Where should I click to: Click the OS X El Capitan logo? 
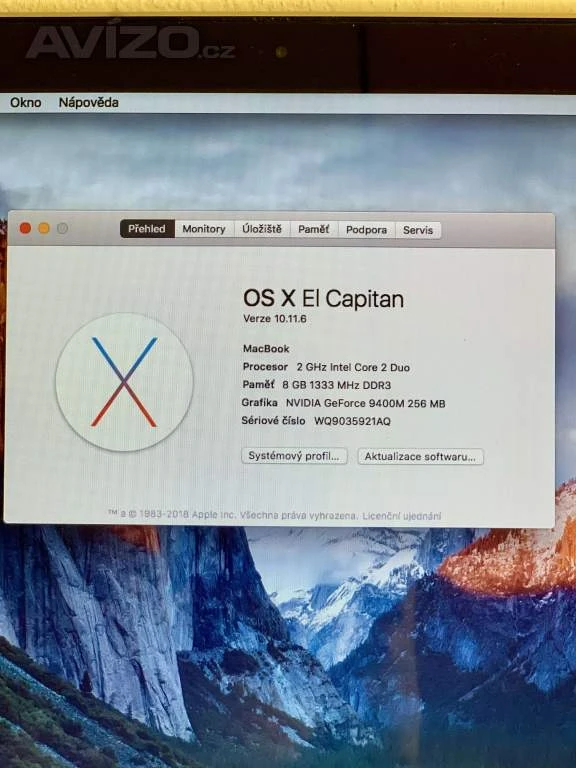pos(124,382)
